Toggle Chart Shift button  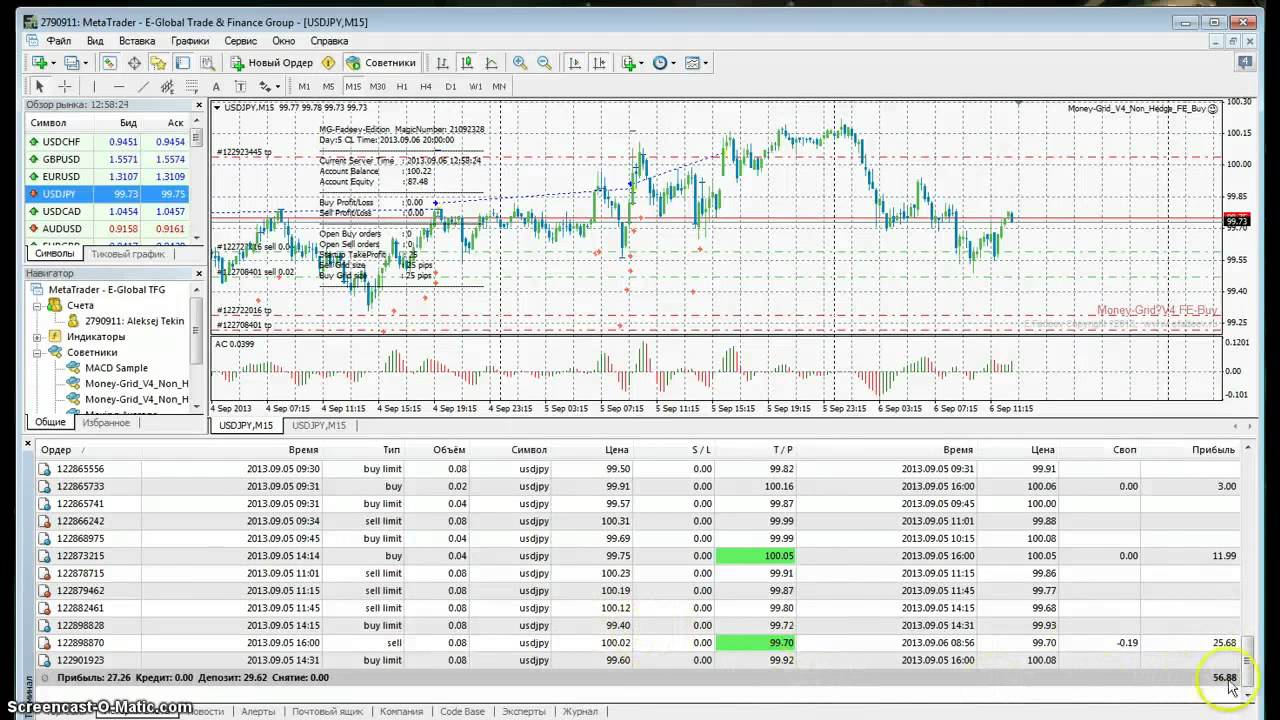[598, 62]
